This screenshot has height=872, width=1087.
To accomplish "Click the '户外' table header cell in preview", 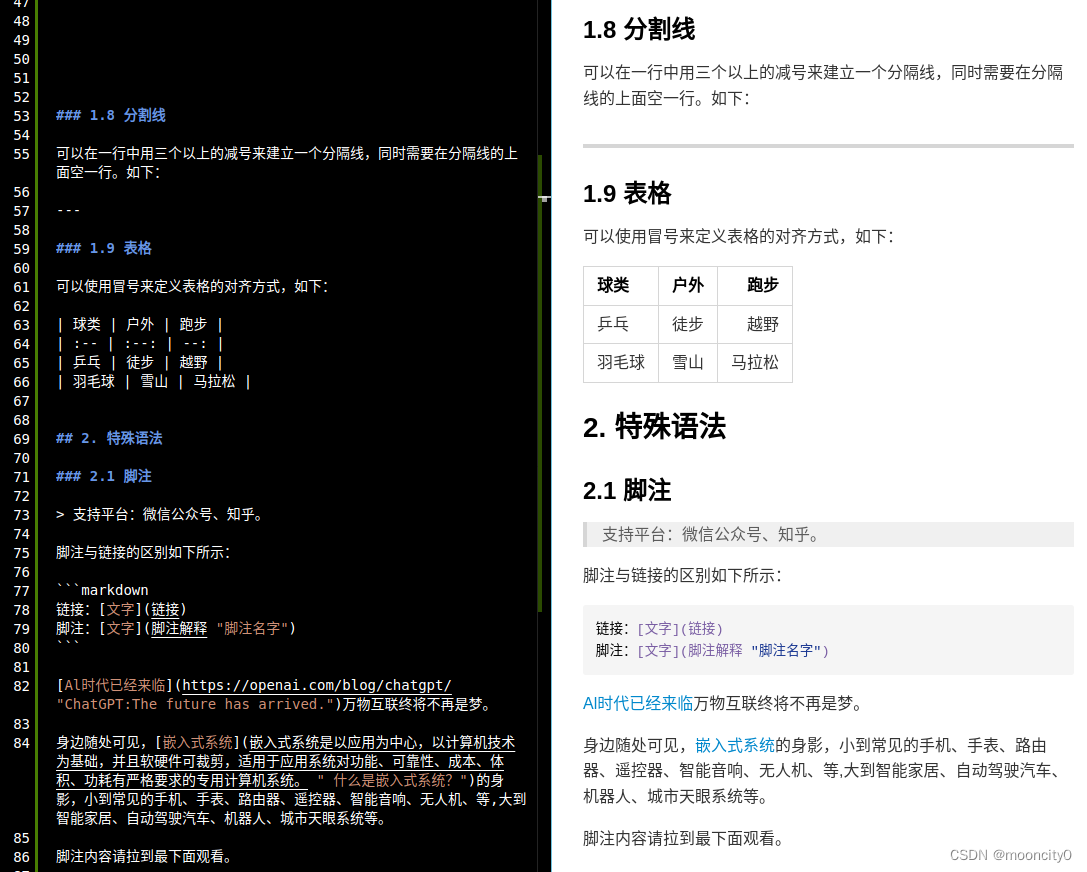I will pyautogui.click(x=688, y=285).
